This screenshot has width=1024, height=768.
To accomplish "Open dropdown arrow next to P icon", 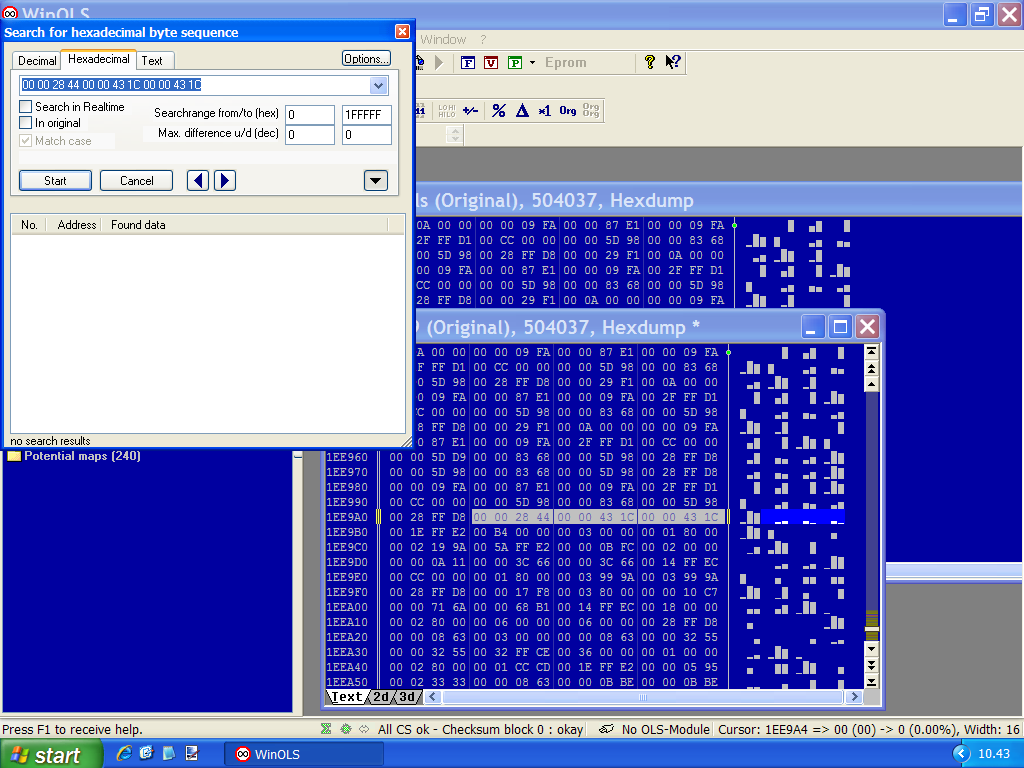I will point(532,63).
